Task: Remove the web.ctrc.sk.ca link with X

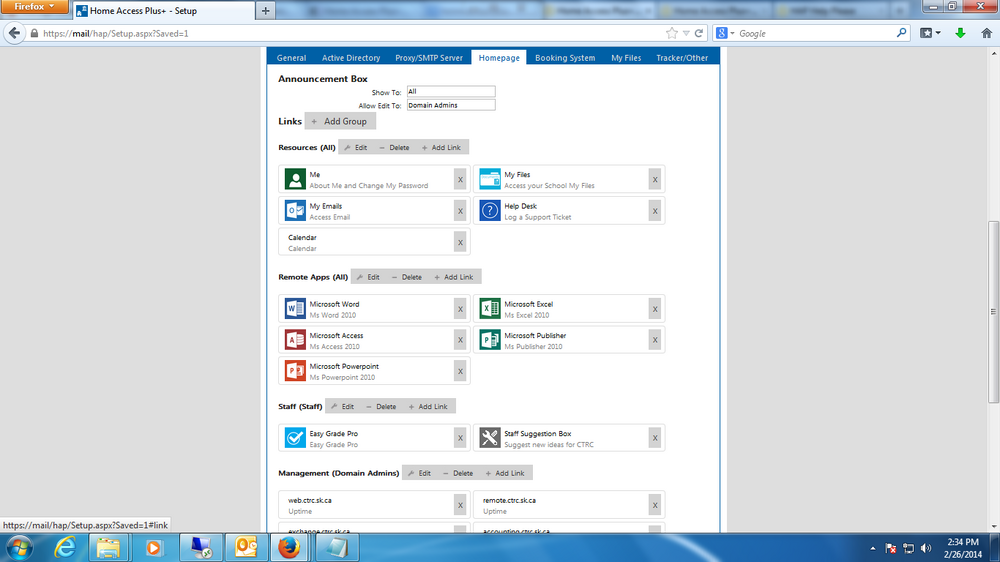Action: pyautogui.click(x=460, y=505)
